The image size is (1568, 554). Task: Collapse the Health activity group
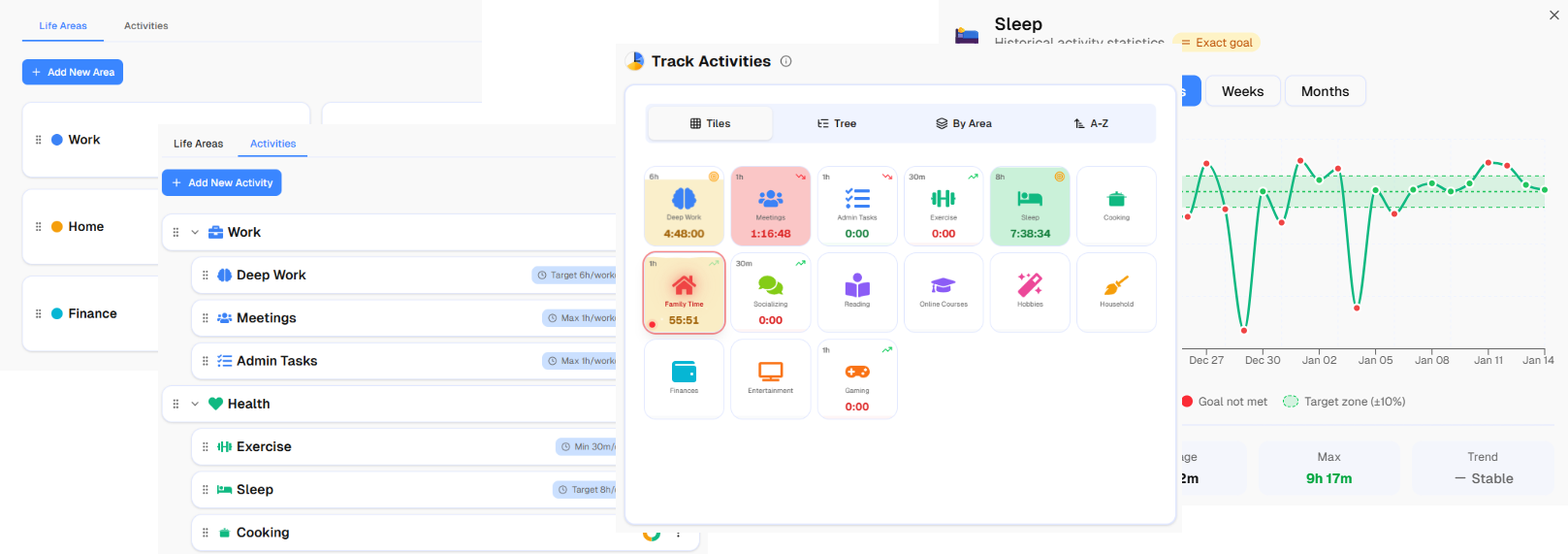tap(195, 405)
